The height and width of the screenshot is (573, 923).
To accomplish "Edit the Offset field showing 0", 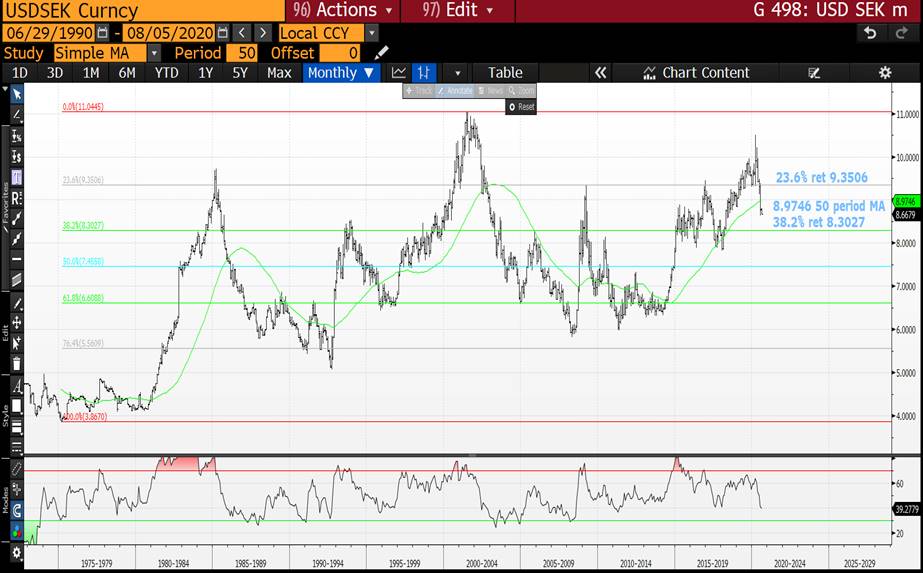I will [340, 53].
